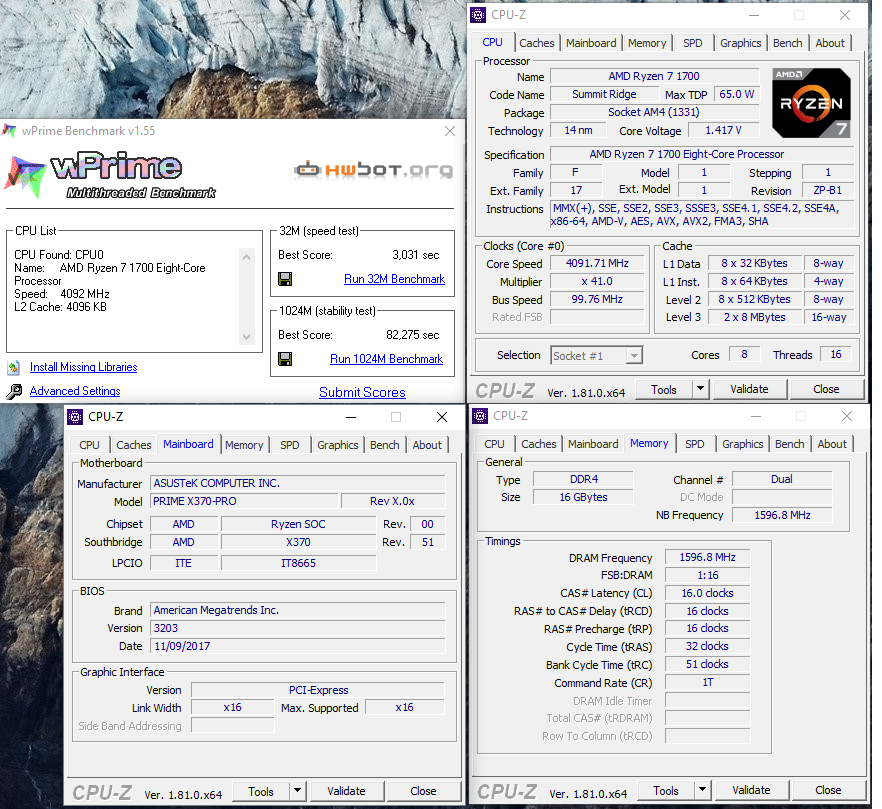
Task: Click the wPrime Multithreaded Benchmark logo
Action: click(x=110, y=175)
